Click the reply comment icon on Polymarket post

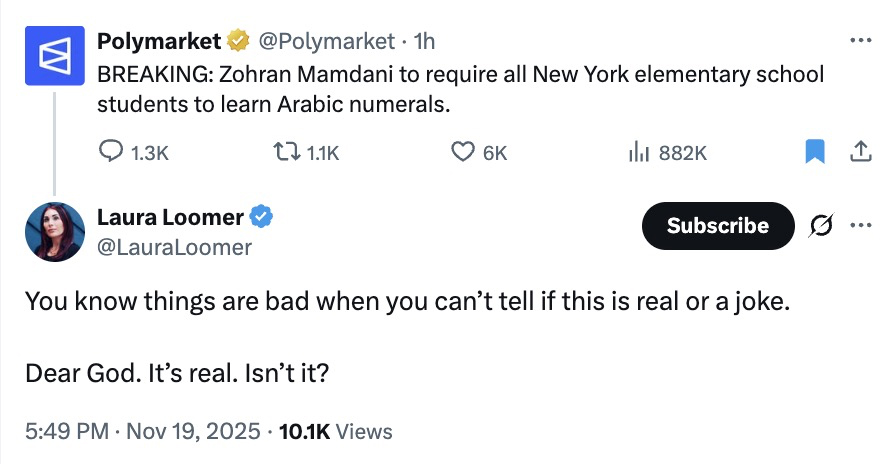(x=110, y=152)
